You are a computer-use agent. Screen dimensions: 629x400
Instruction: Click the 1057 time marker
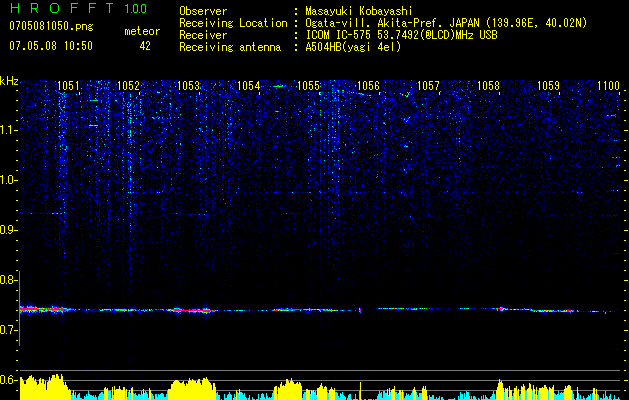click(x=428, y=86)
